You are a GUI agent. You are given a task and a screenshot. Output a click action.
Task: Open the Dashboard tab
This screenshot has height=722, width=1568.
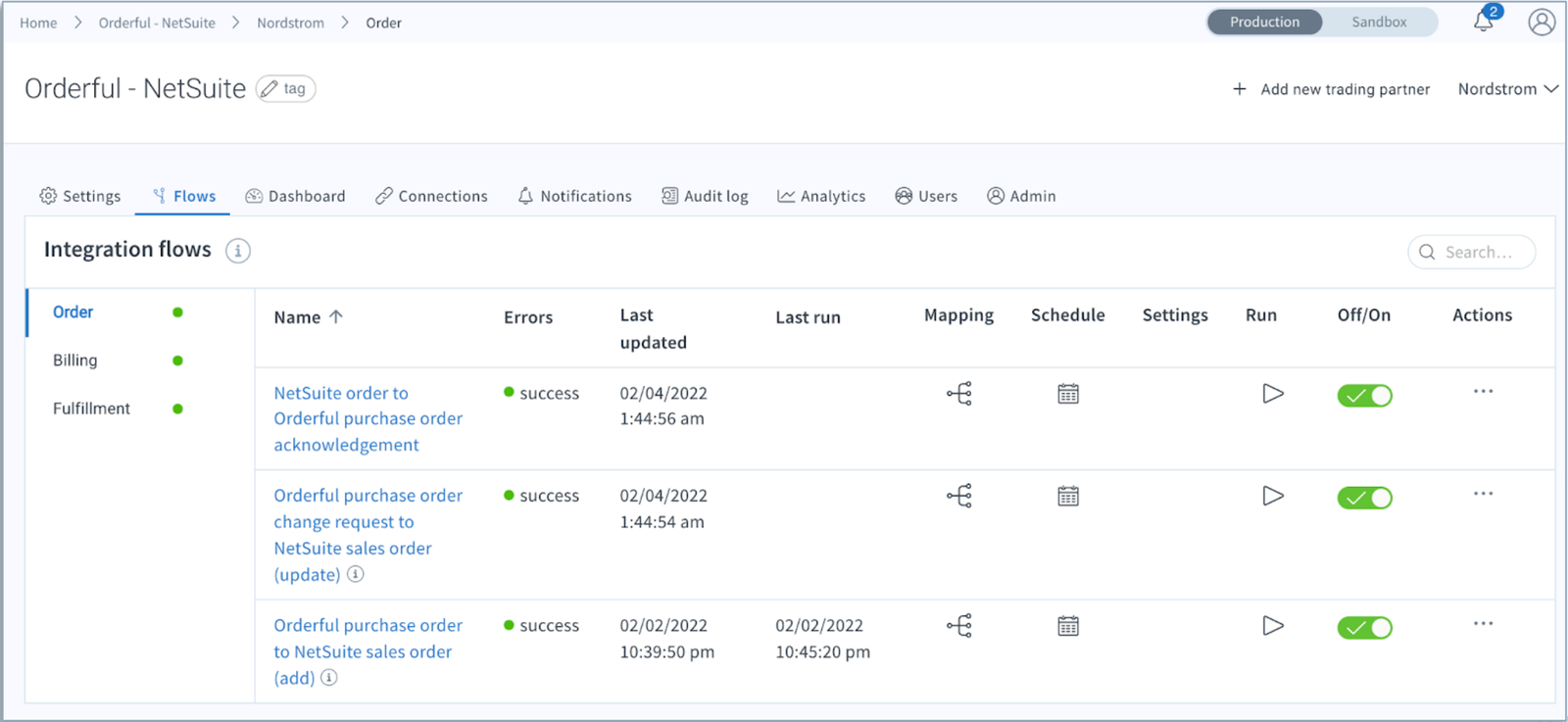coord(295,196)
